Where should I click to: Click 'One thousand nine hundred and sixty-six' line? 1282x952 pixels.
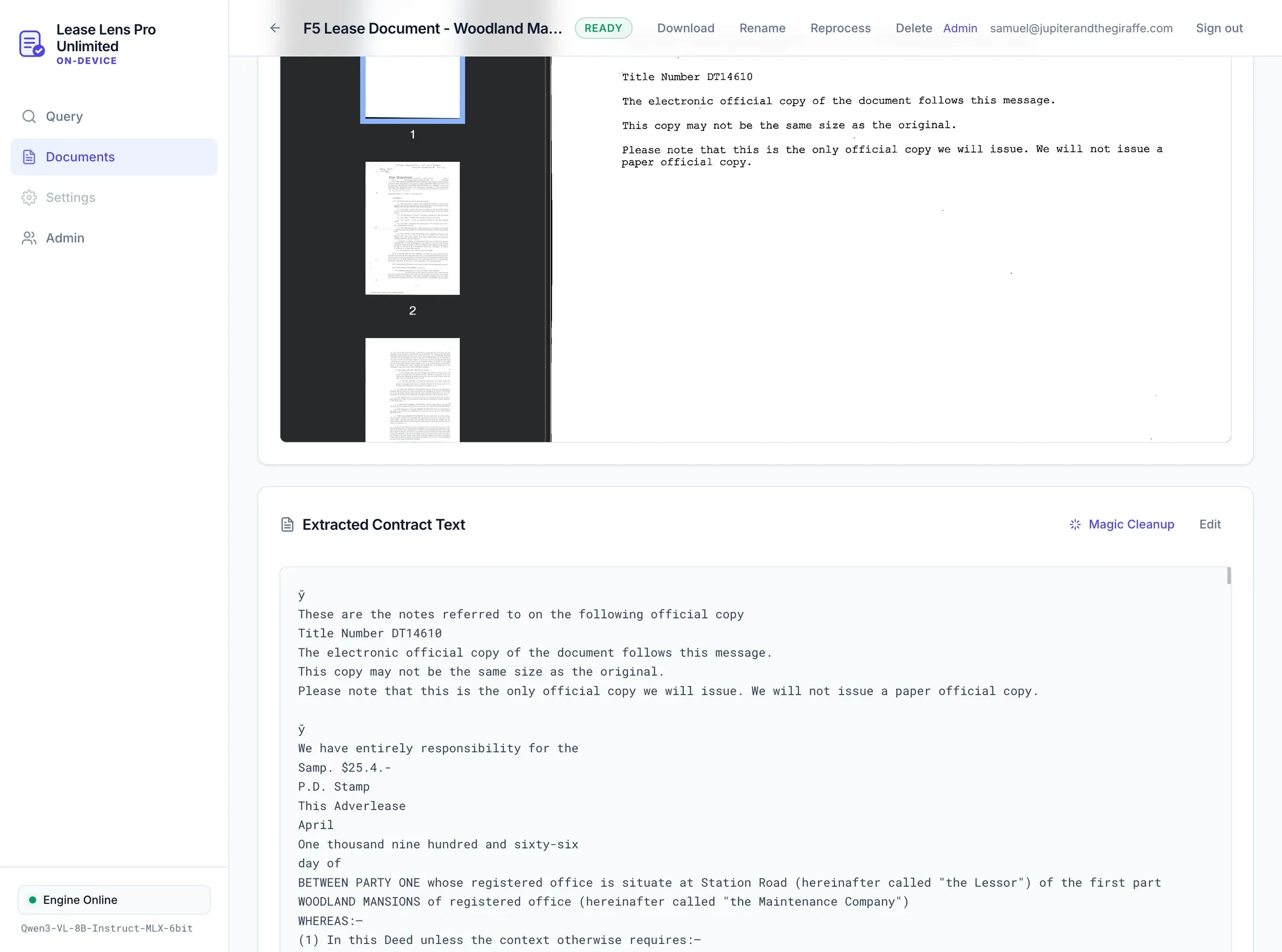438,844
